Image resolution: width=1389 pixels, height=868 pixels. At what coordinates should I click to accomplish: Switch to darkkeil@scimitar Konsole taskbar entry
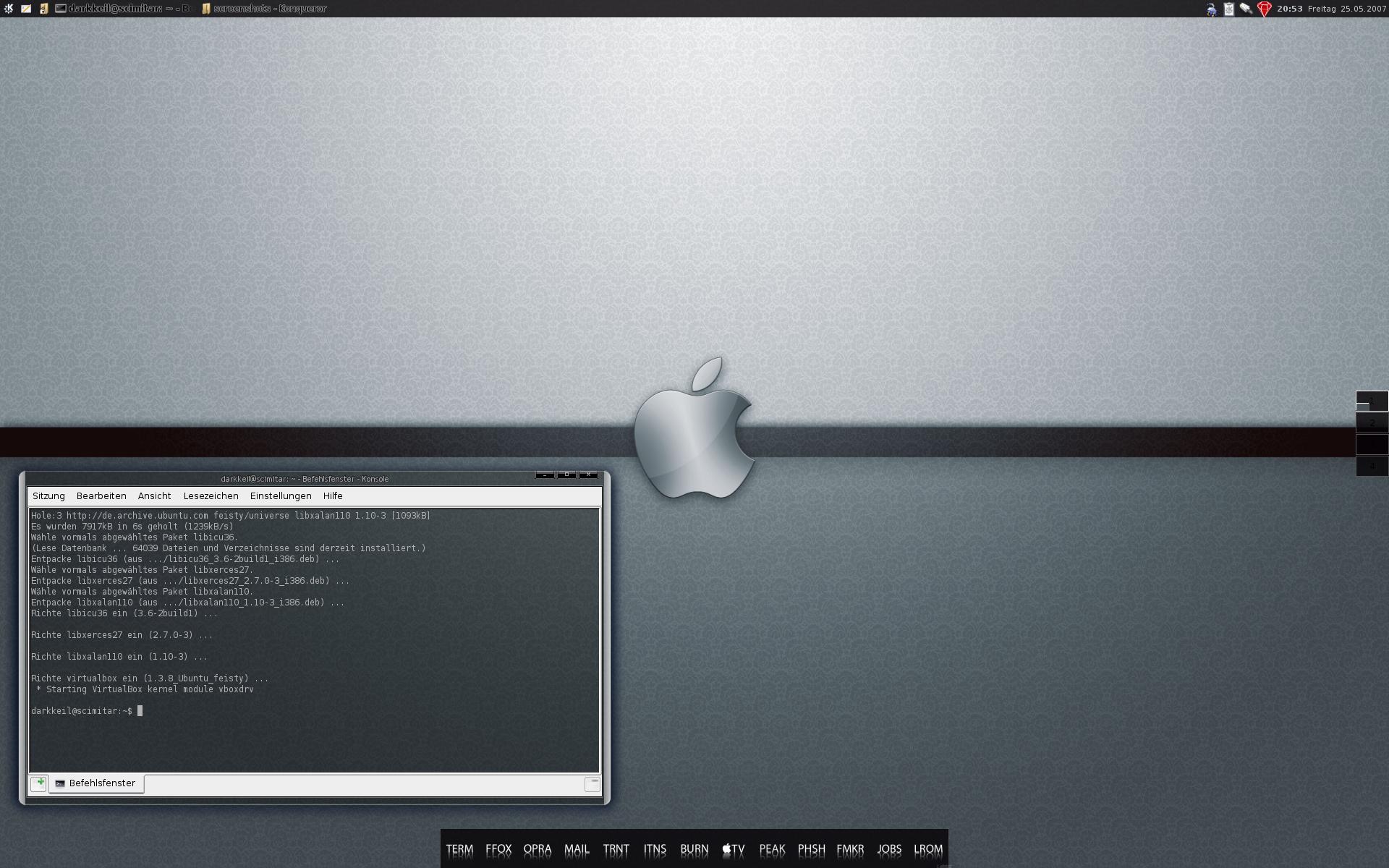(124, 9)
